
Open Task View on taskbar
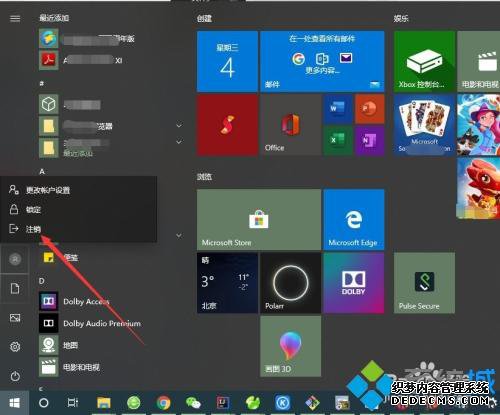(73, 403)
